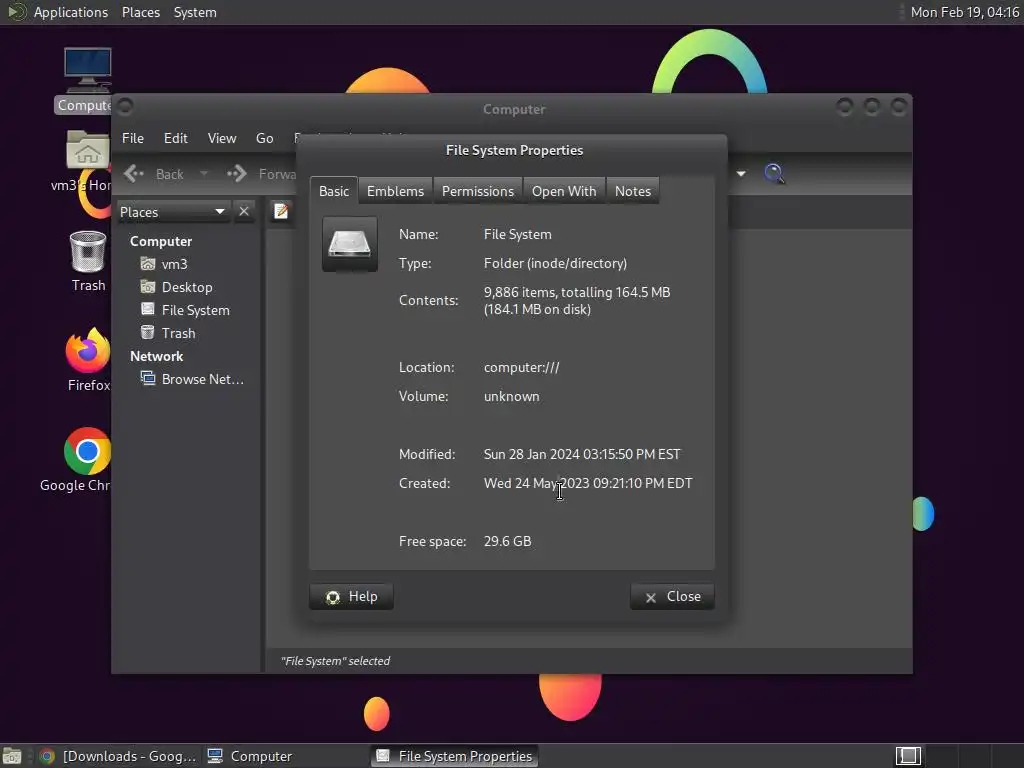This screenshot has width=1024, height=768.
Task: Click the Help button in properties dialog
Action: tap(351, 596)
